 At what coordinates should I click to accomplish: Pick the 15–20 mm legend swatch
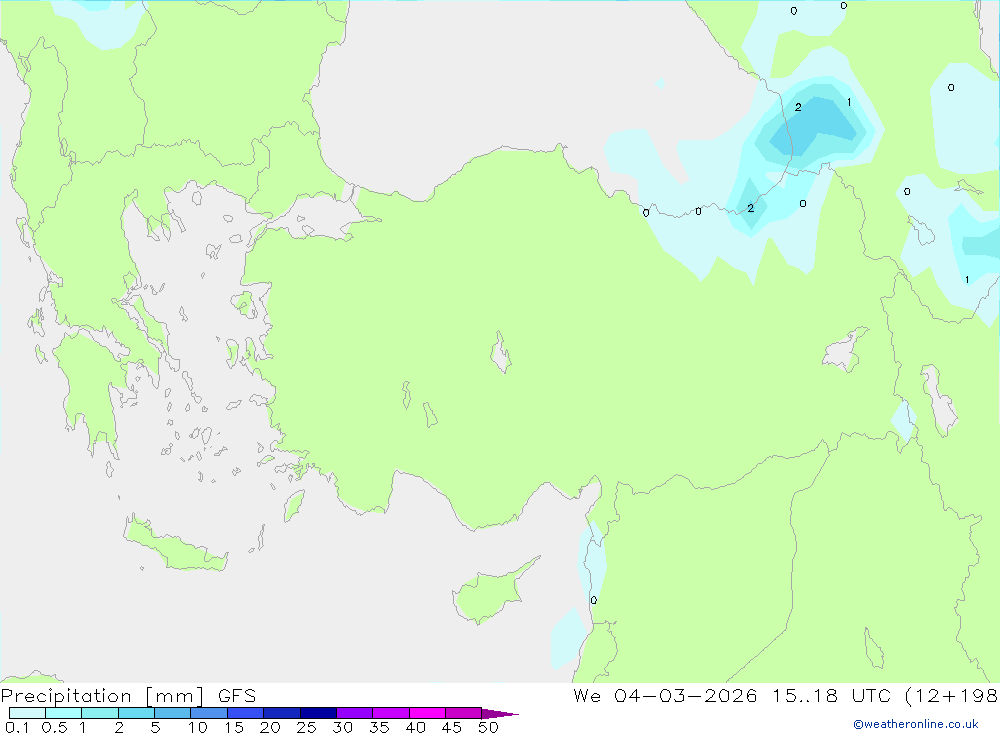(x=246, y=713)
